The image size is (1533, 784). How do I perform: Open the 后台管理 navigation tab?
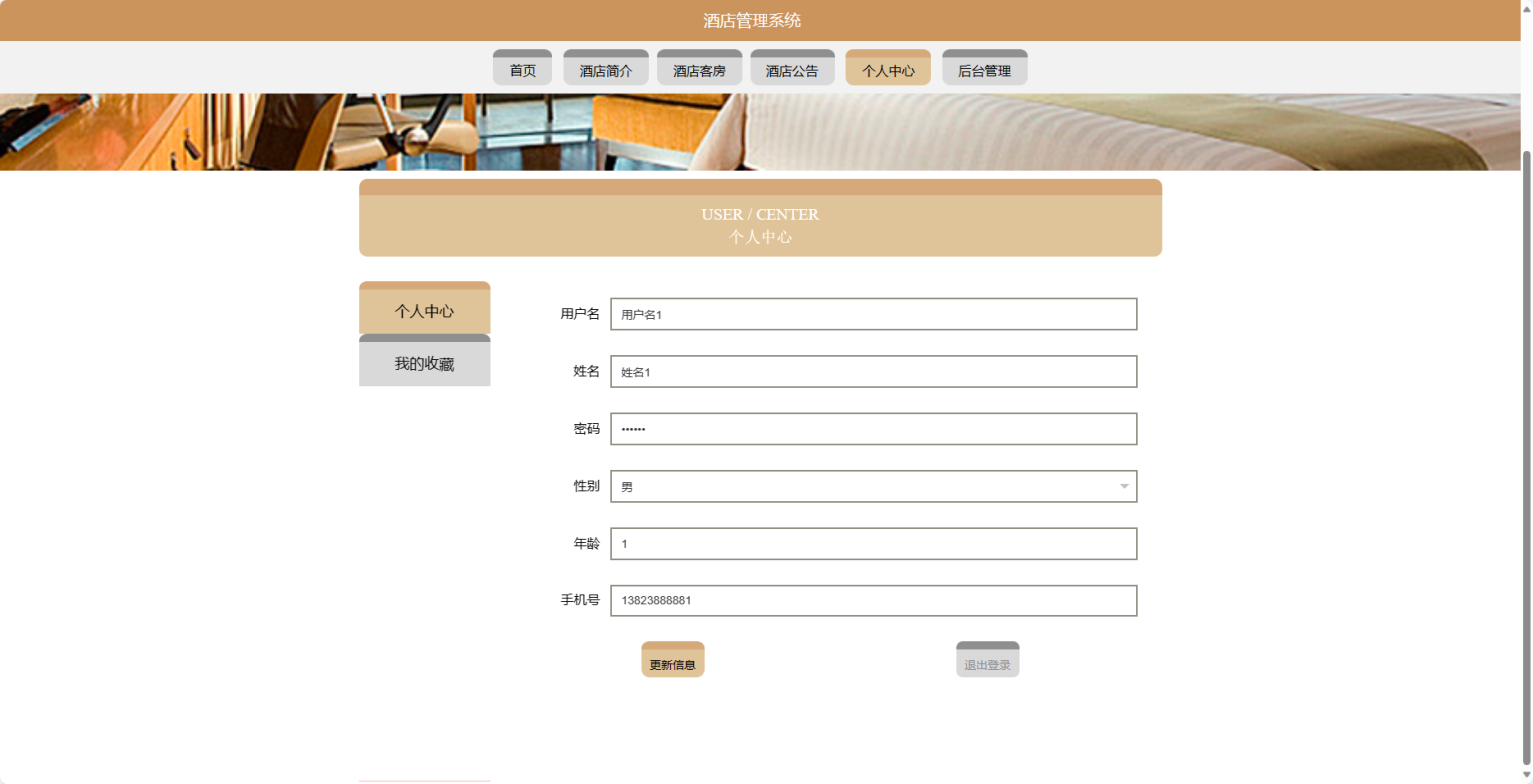(984, 69)
